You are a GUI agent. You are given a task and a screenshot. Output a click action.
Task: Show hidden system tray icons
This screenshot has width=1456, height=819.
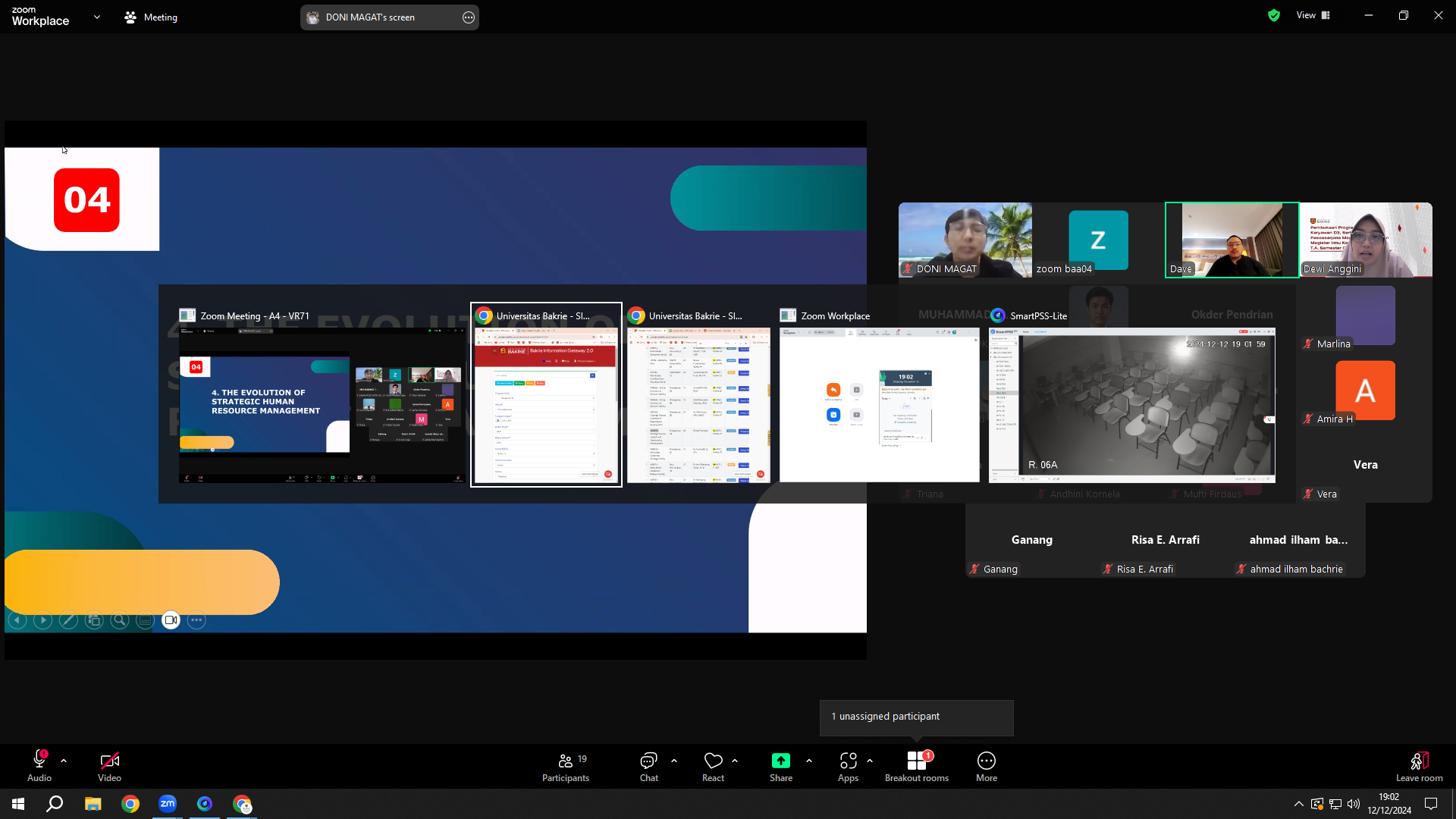coord(1299,804)
